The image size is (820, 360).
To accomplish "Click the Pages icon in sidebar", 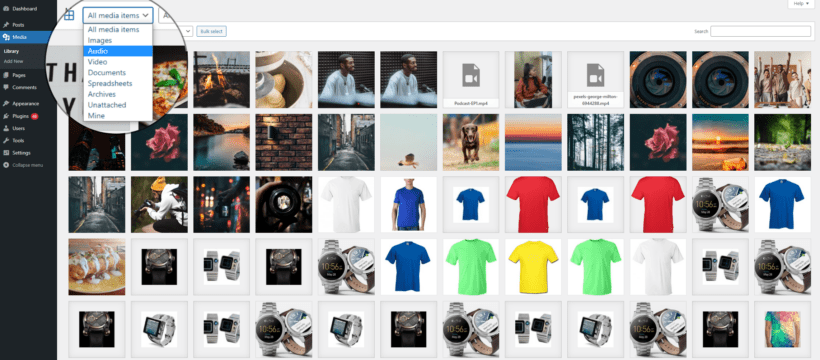I will coord(6,75).
